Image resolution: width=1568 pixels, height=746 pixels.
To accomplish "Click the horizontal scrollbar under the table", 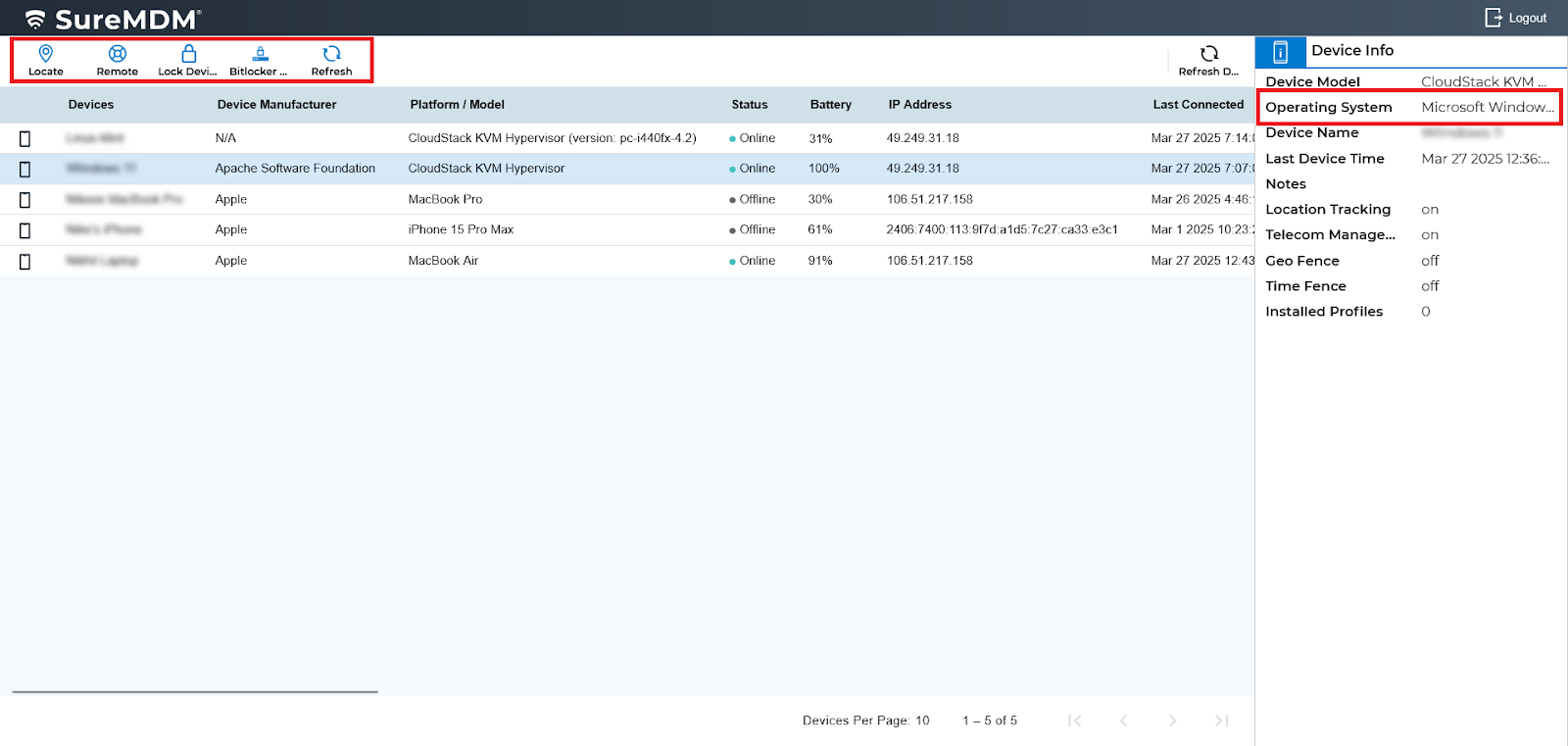I will (x=195, y=692).
